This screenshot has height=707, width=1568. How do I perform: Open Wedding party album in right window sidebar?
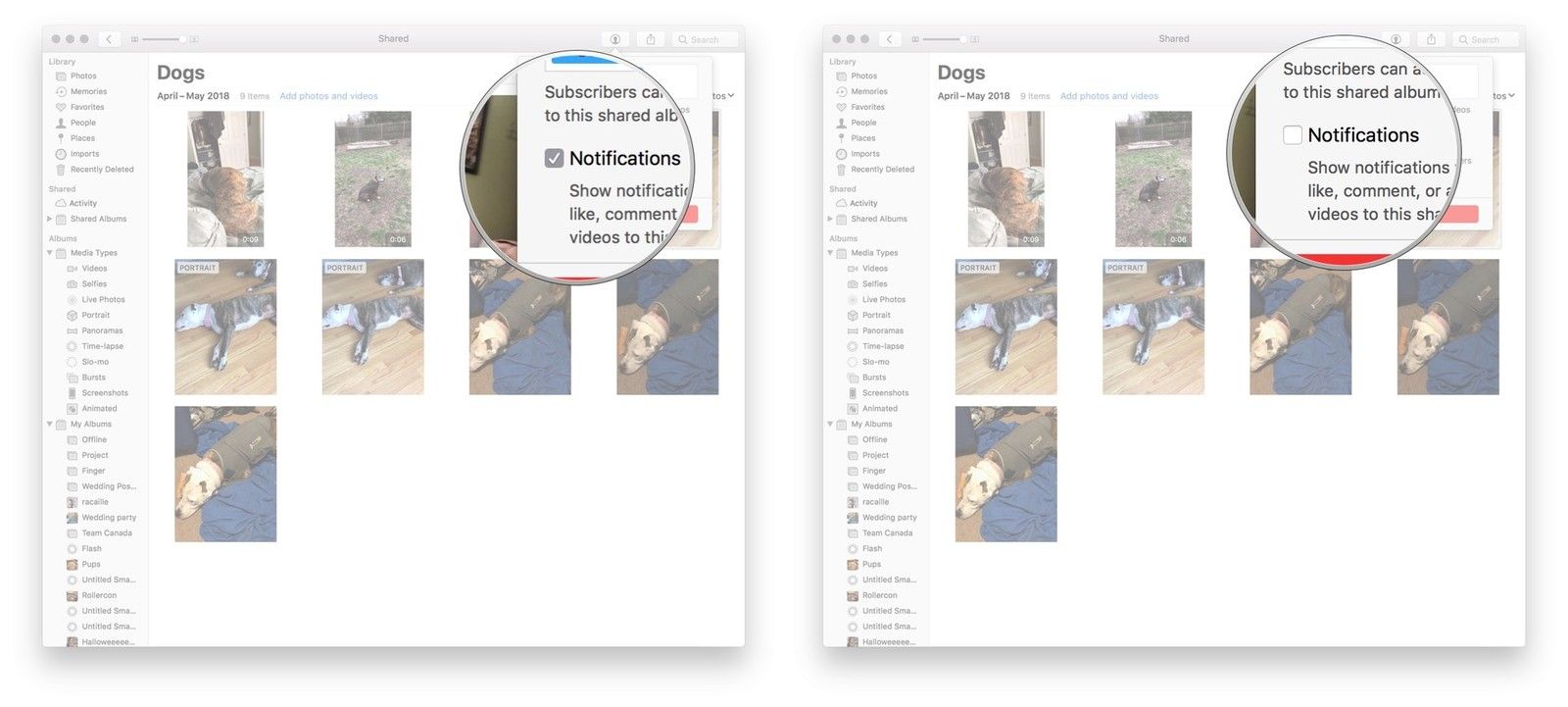[889, 518]
